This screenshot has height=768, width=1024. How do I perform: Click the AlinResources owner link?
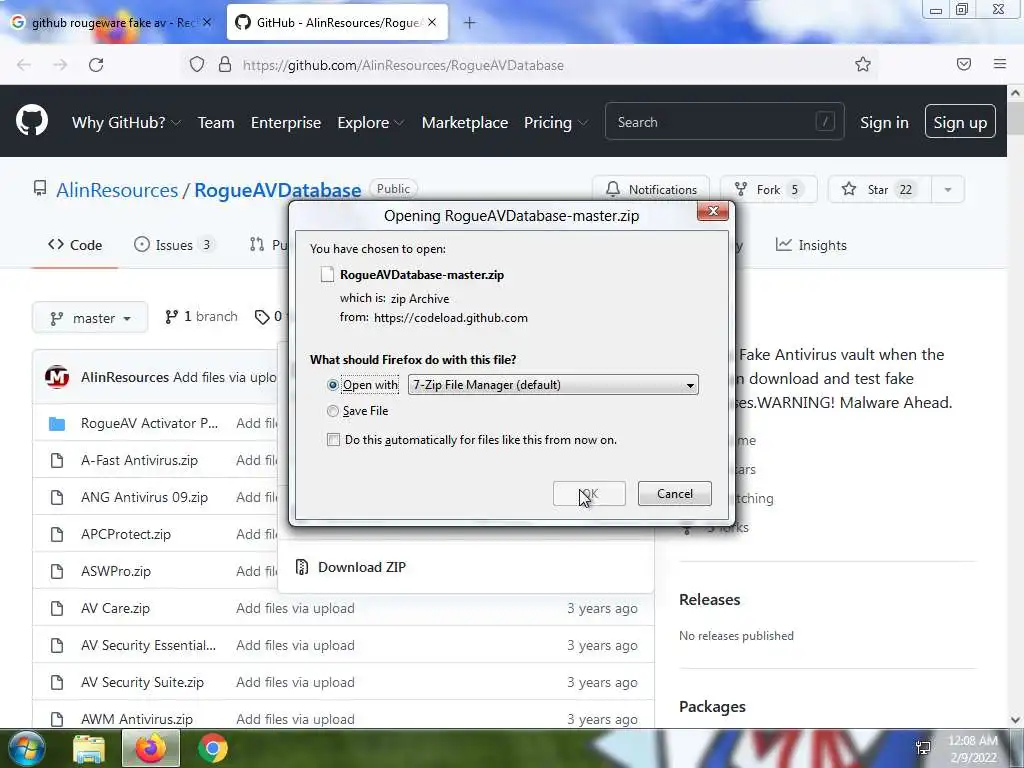coord(117,190)
